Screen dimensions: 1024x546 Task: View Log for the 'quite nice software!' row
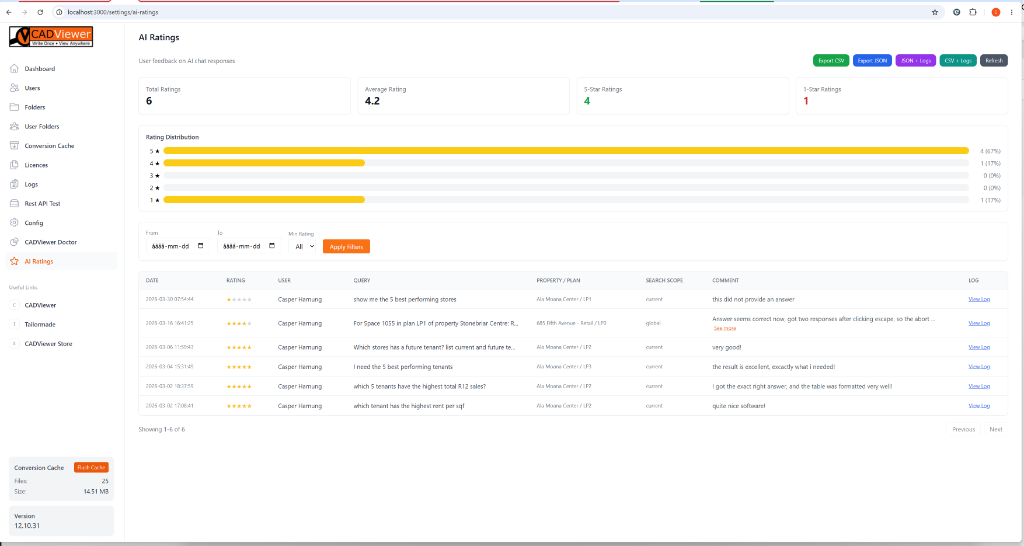(979, 406)
